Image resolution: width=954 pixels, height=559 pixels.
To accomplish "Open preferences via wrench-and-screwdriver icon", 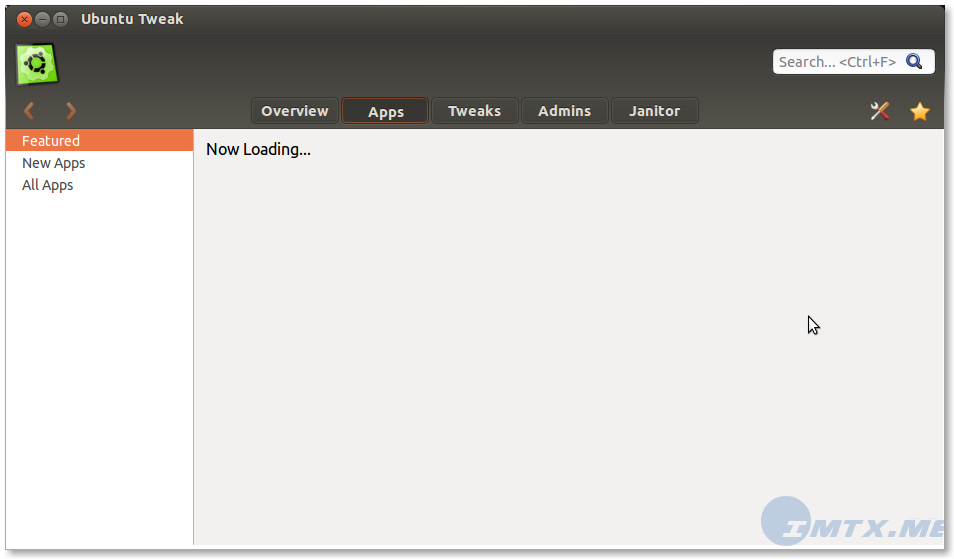I will [x=880, y=111].
